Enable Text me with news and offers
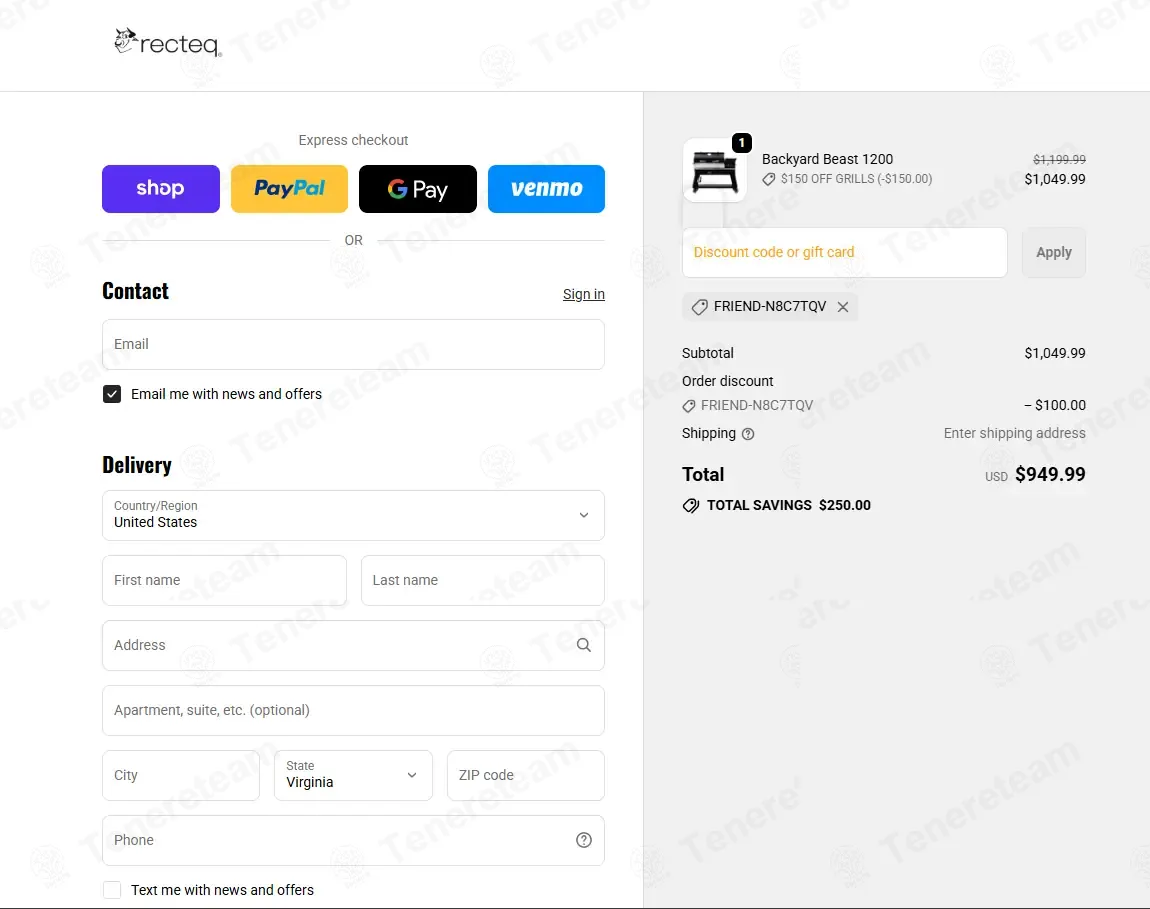Screen dimensions: 1150x909 pos(112,890)
